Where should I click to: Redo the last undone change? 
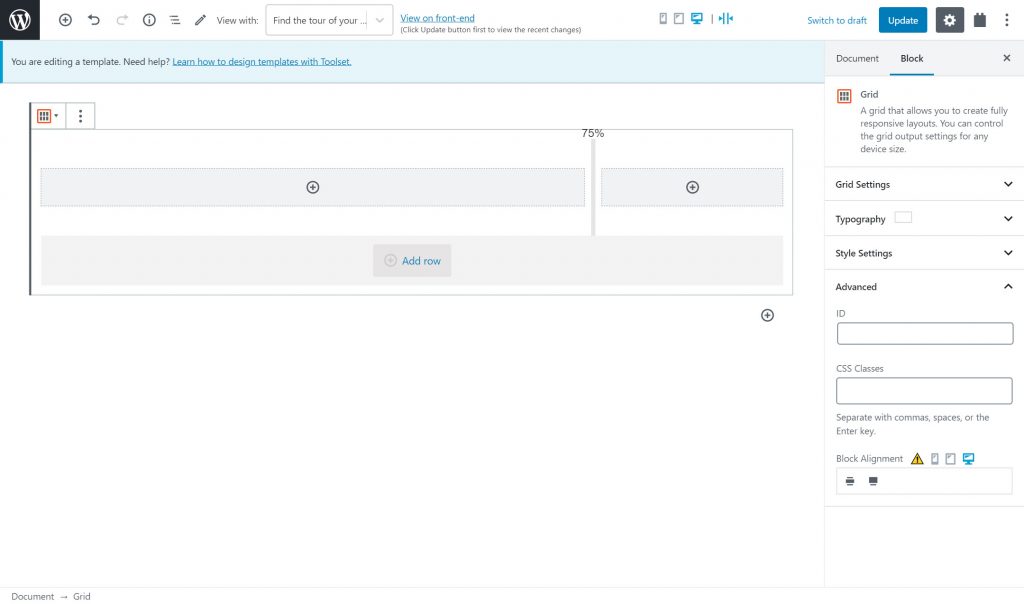click(x=122, y=20)
